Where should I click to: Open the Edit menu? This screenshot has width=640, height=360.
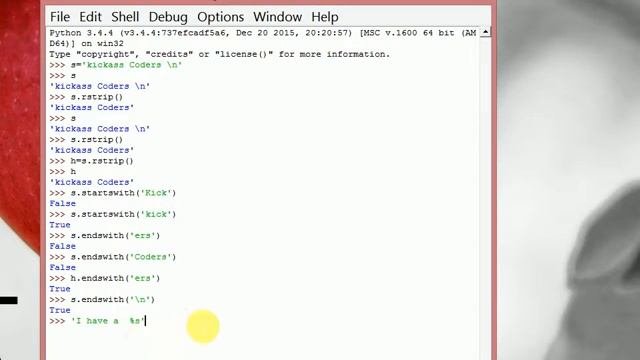pos(90,17)
